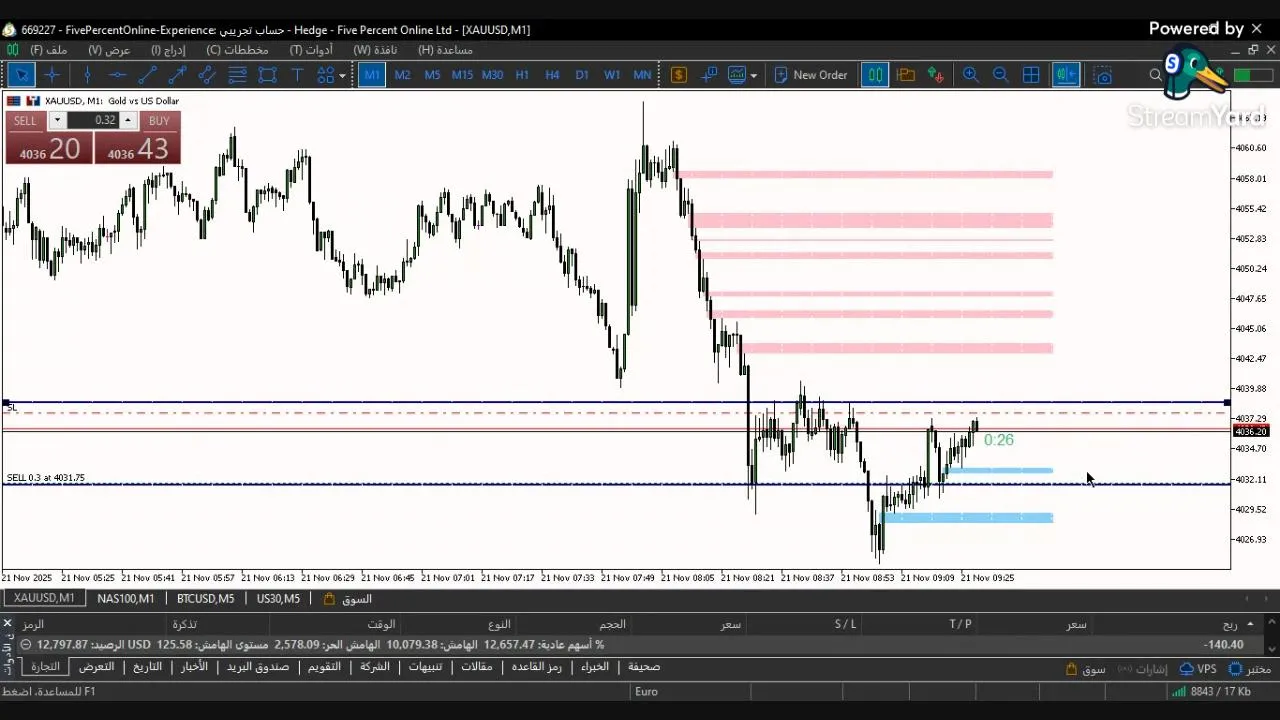Viewport: 1280px width, 720px height.
Task: Switch chart to H4 timeframe
Action: (x=552, y=75)
